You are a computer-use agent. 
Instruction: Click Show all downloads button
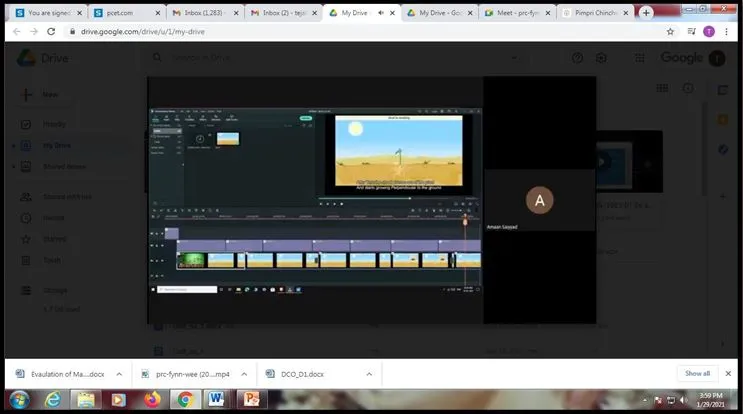coord(697,374)
